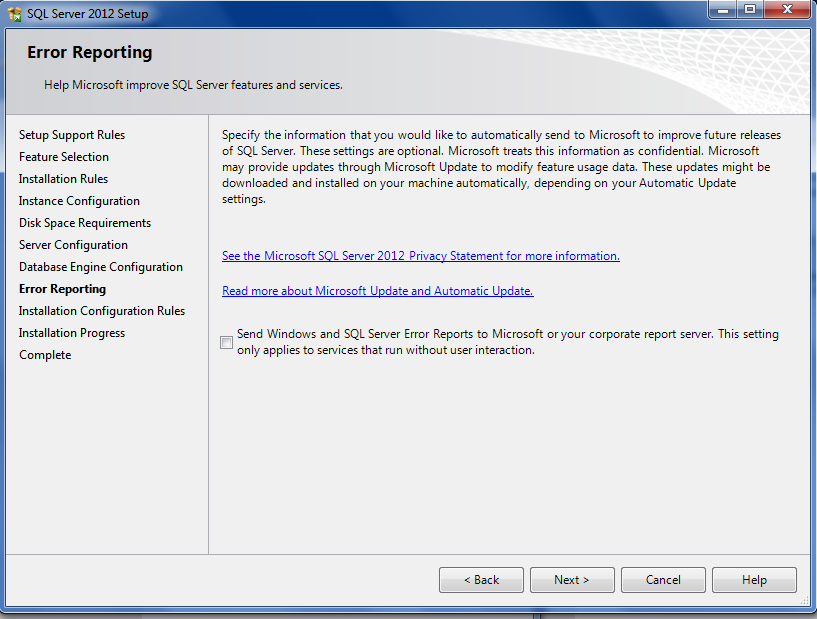Select the Setup Support Rules step
Screen dimensions: 817x619
click(72, 135)
